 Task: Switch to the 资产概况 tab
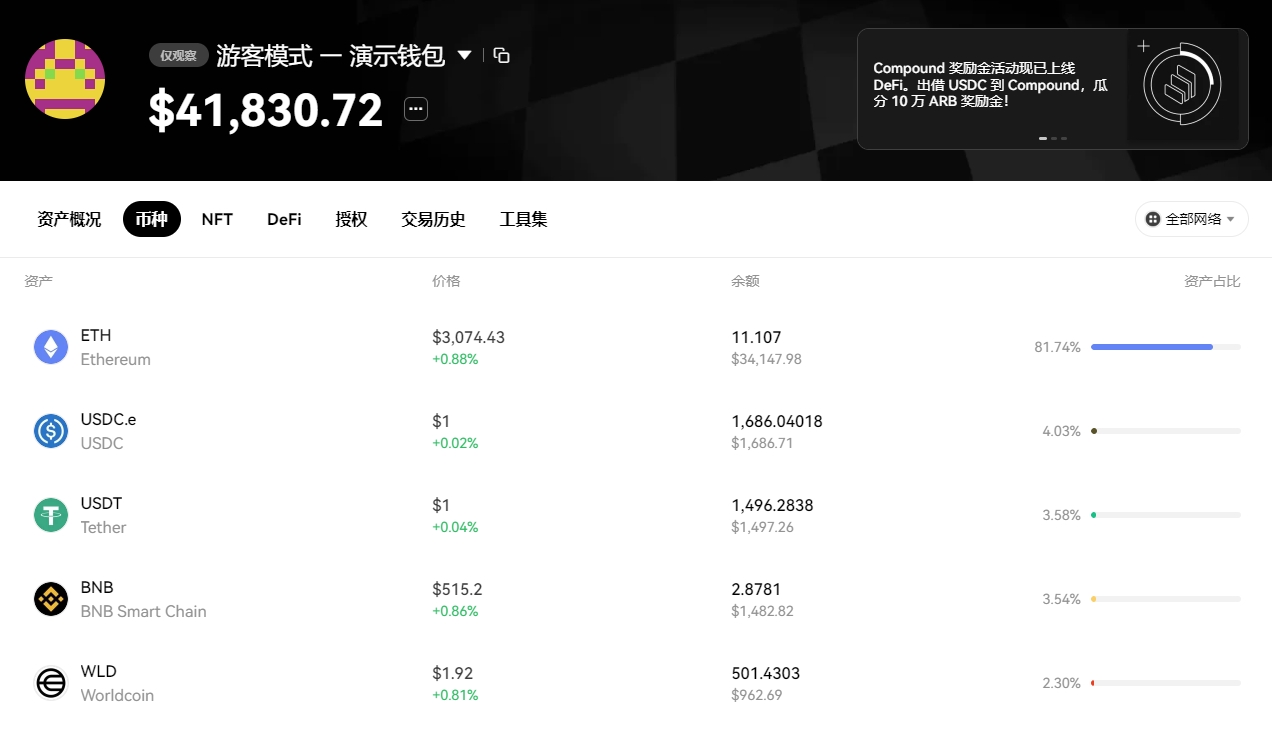pyautogui.click(x=69, y=219)
